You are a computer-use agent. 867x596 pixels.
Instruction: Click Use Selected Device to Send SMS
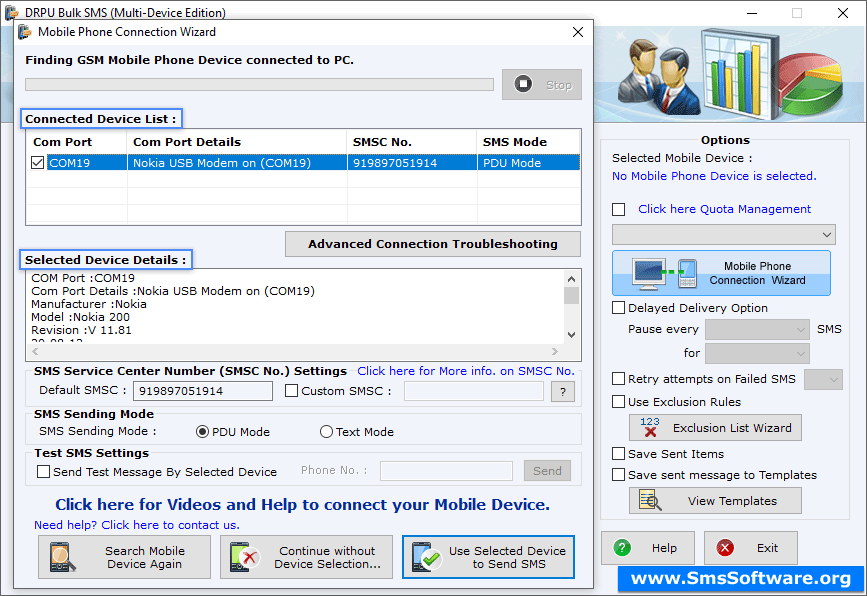(488, 557)
